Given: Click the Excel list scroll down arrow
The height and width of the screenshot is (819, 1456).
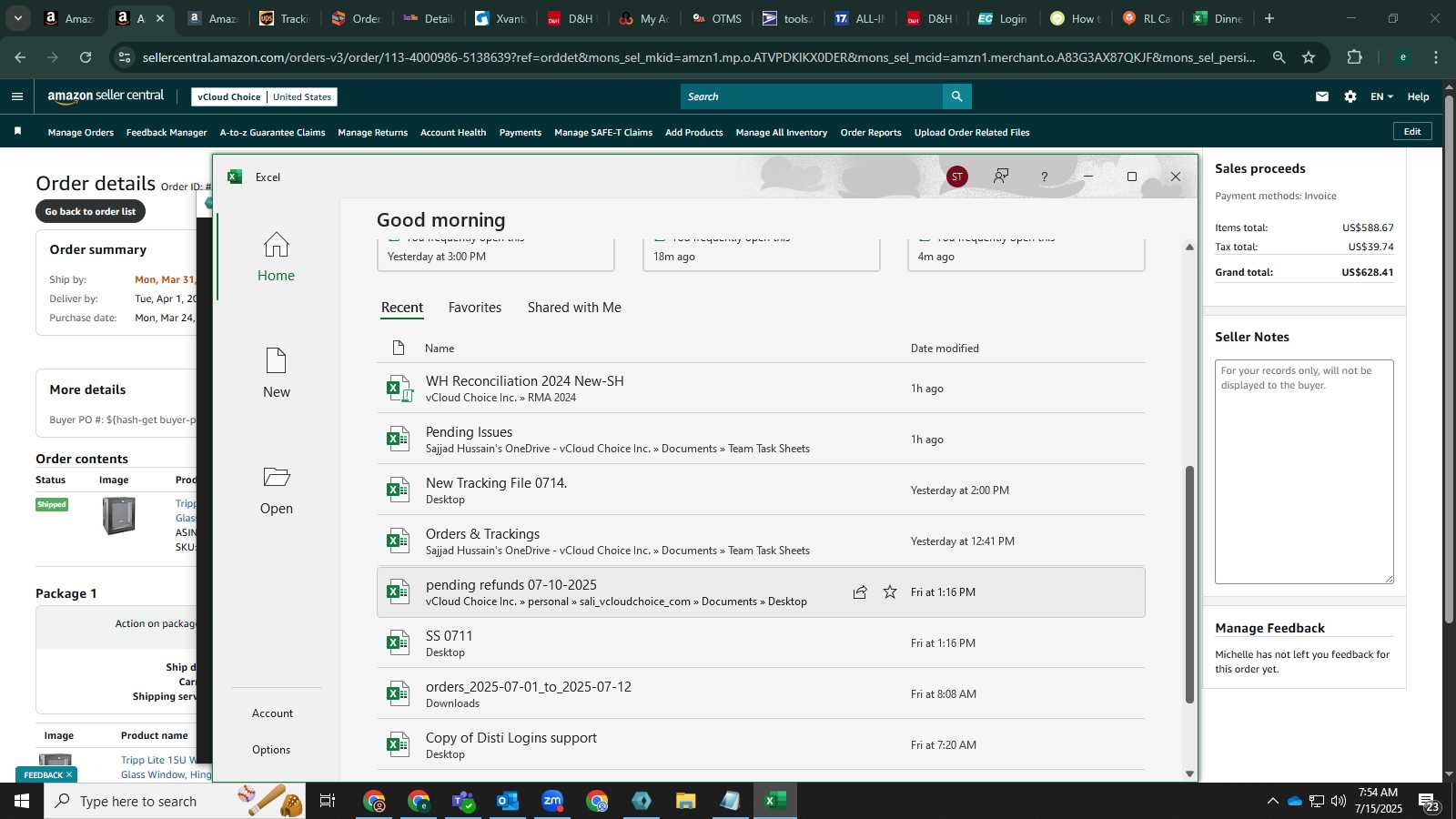Looking at the screenshot, I should 1189,773.
